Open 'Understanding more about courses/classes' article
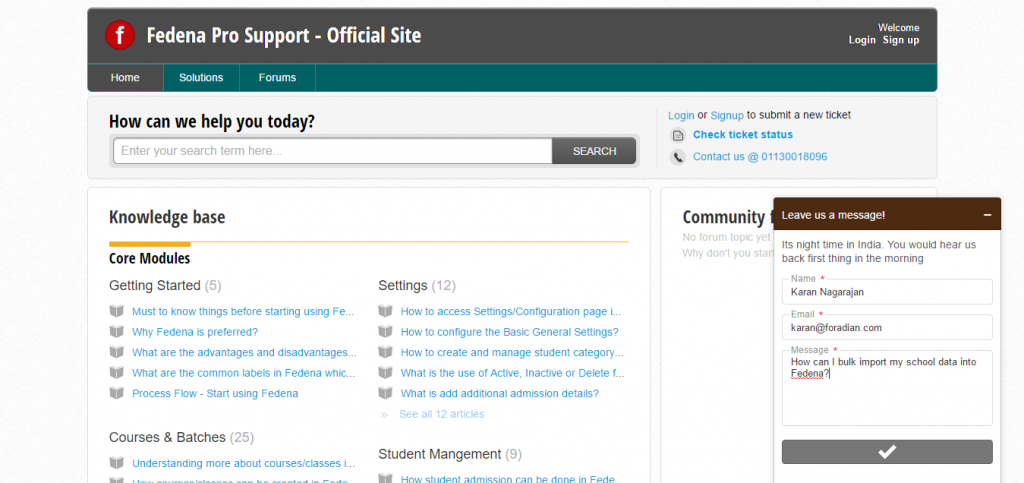This screenshot has width=1024, height=483. tap(244, 463)
